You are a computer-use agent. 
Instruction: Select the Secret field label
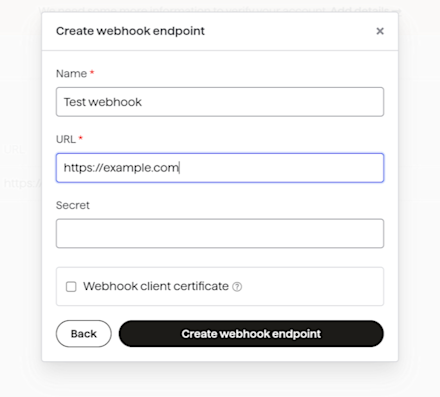point(73,205)
